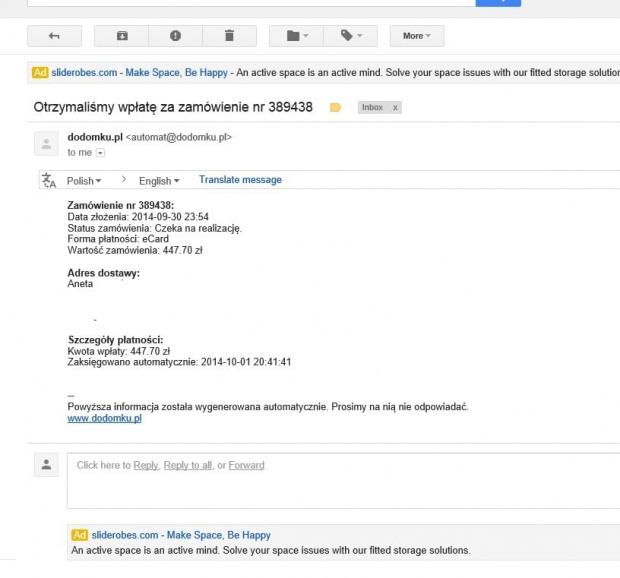
Task: Open the More actions menu
Action: coord(417,36)
